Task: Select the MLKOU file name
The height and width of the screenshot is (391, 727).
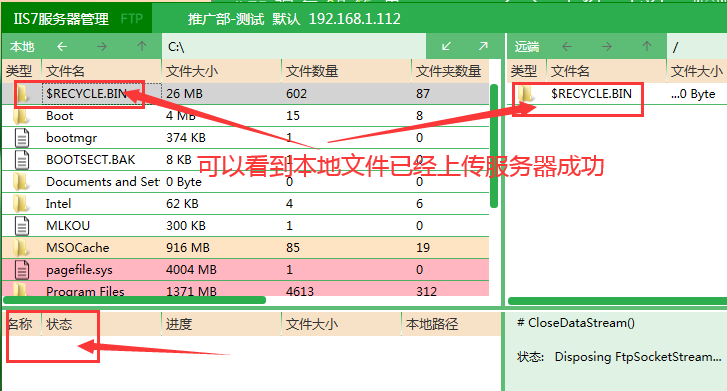Action: [x=68, y=226]
